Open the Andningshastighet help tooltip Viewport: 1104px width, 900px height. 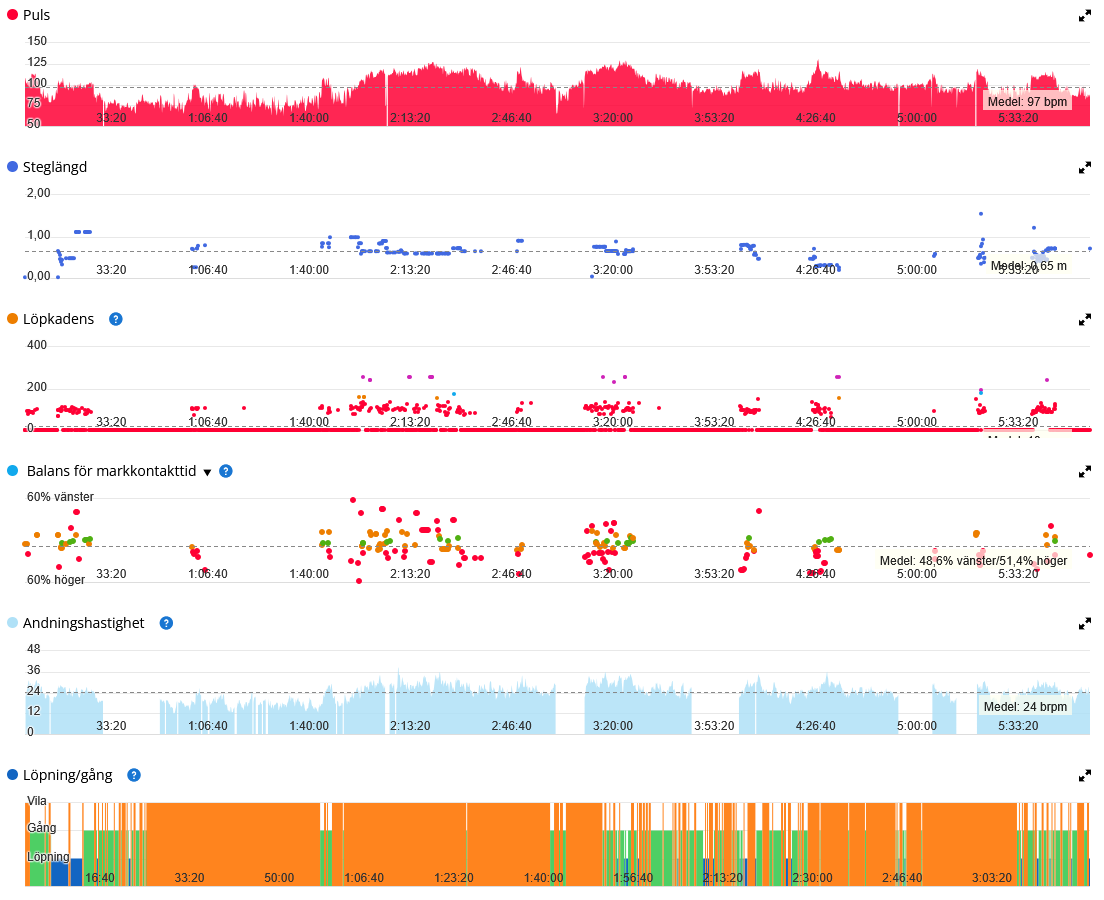click(166, 623)
